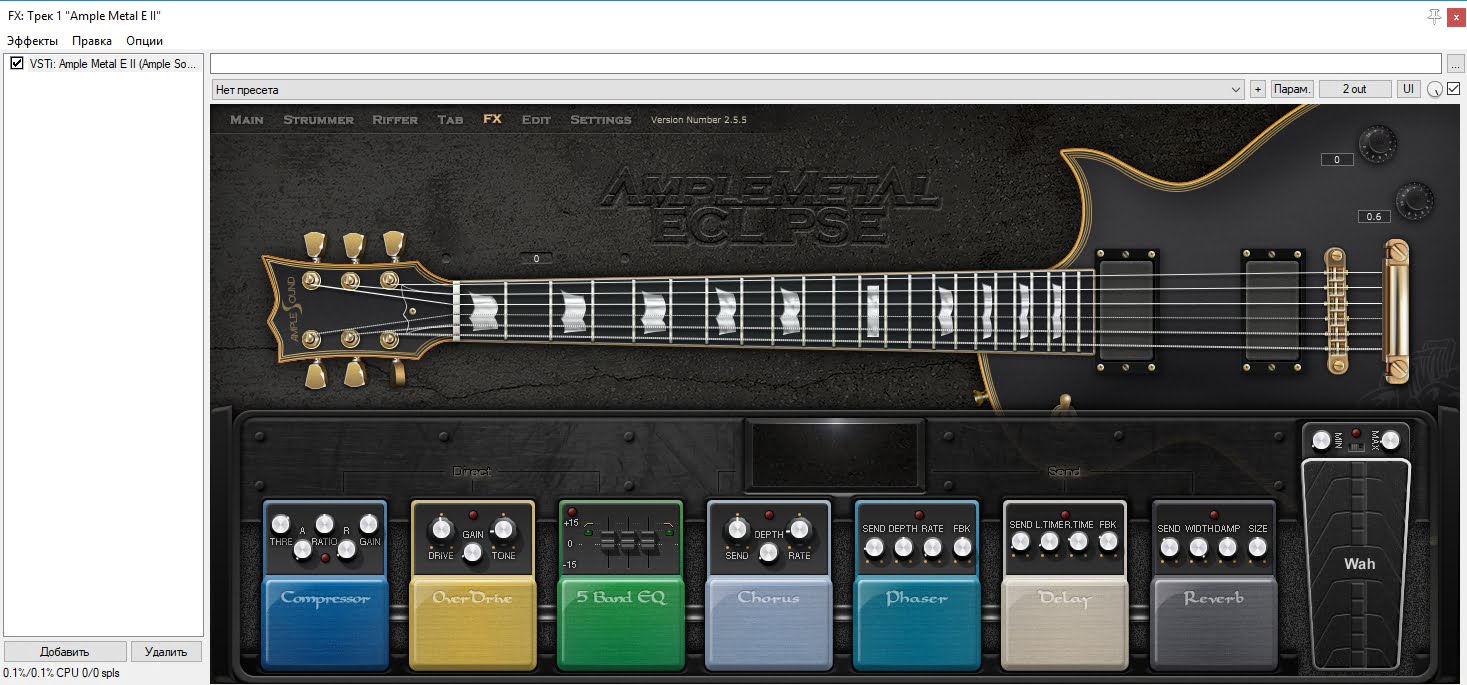
Task: Click the Удалить button
Action: click(166, 651)
